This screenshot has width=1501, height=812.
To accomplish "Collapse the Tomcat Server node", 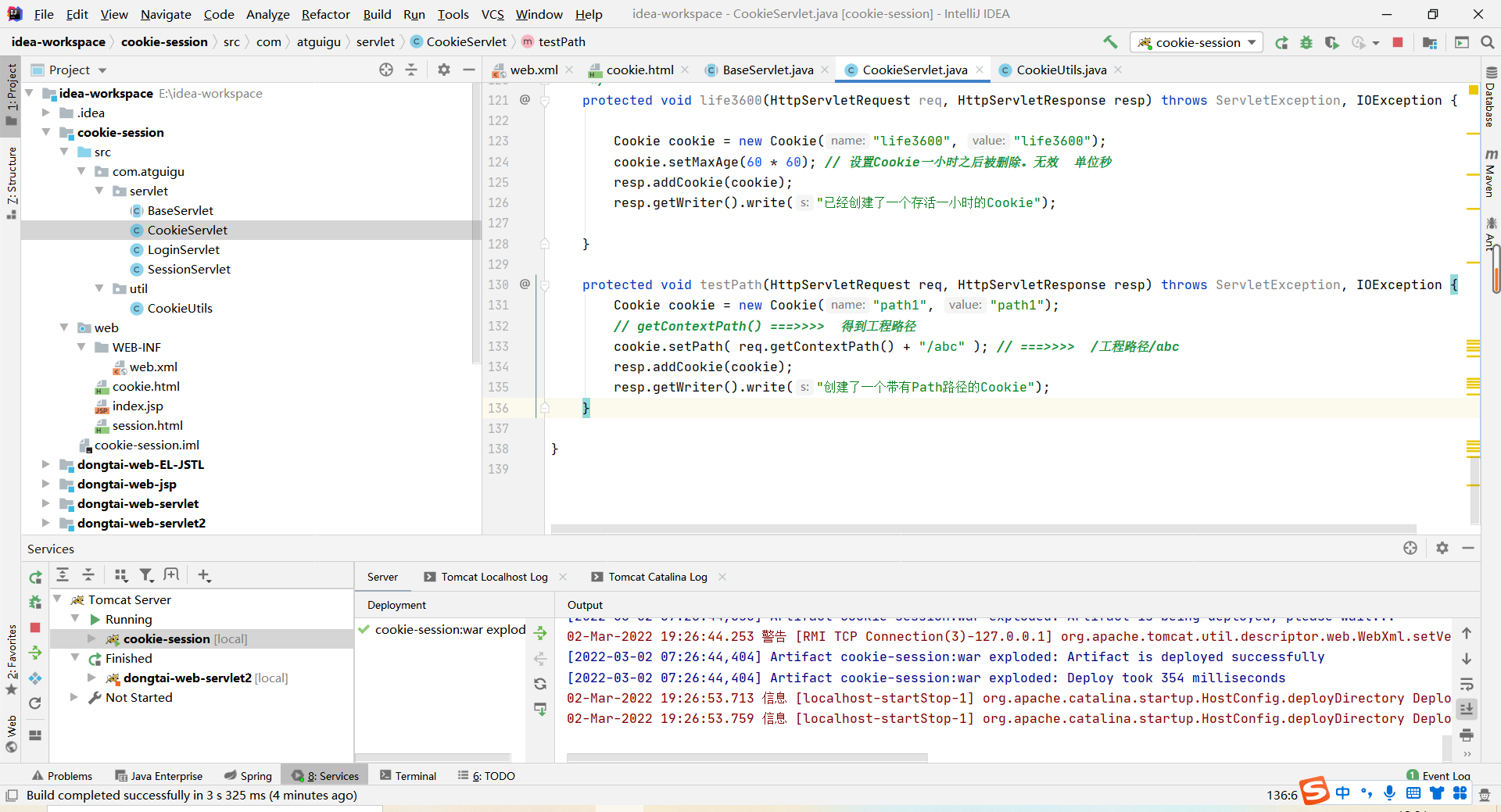I will 57,599.
